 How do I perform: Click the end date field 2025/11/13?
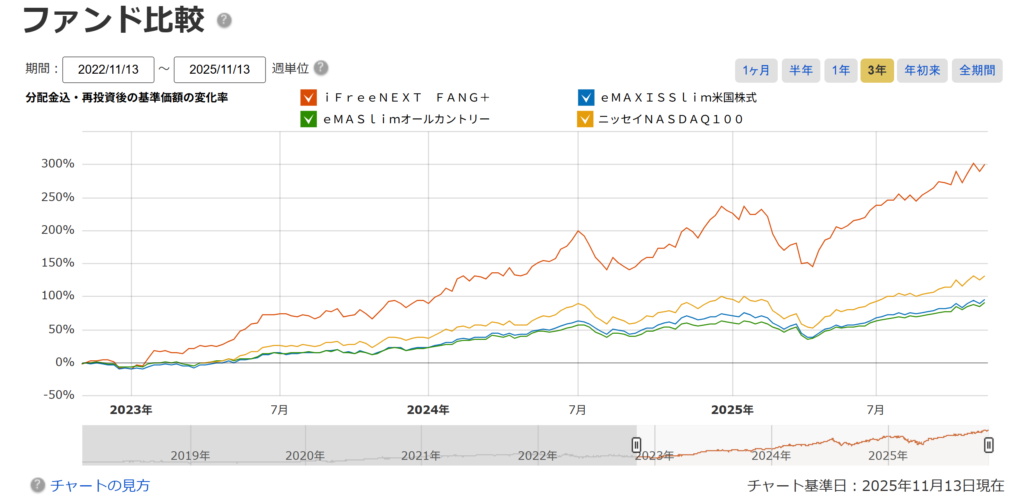pyautogui.click(x=220, y=69)
